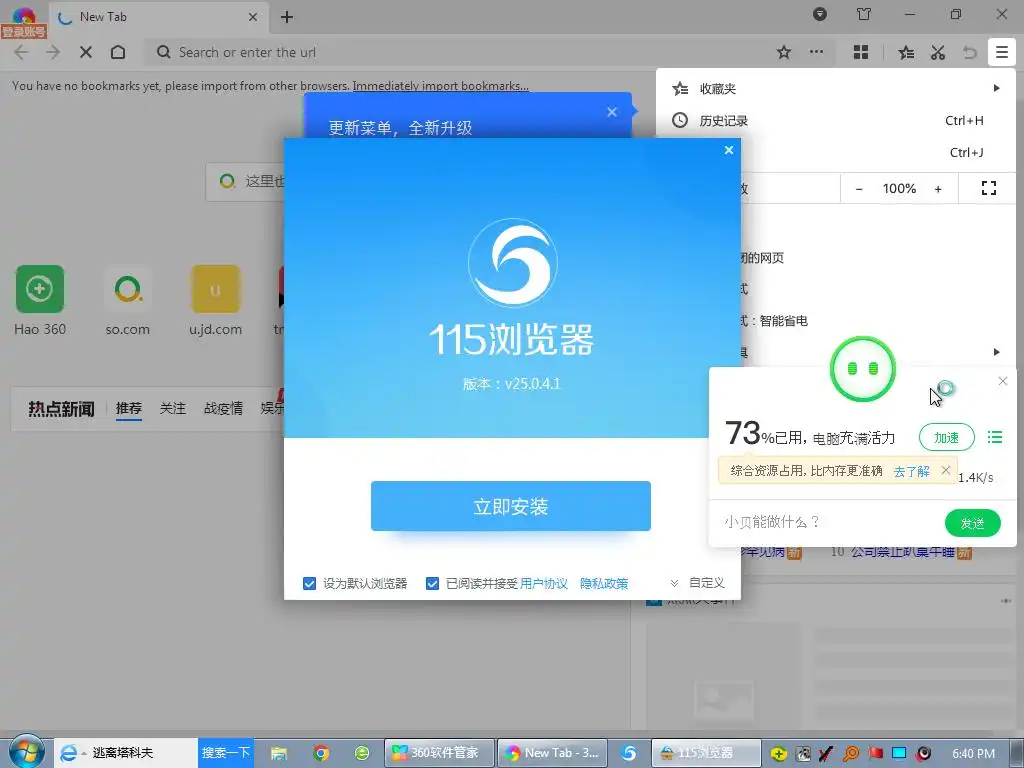Expand the submenu arrow above the 360 popup
The height and width of the screenshot is (768, 1024).
pos(997,352)
